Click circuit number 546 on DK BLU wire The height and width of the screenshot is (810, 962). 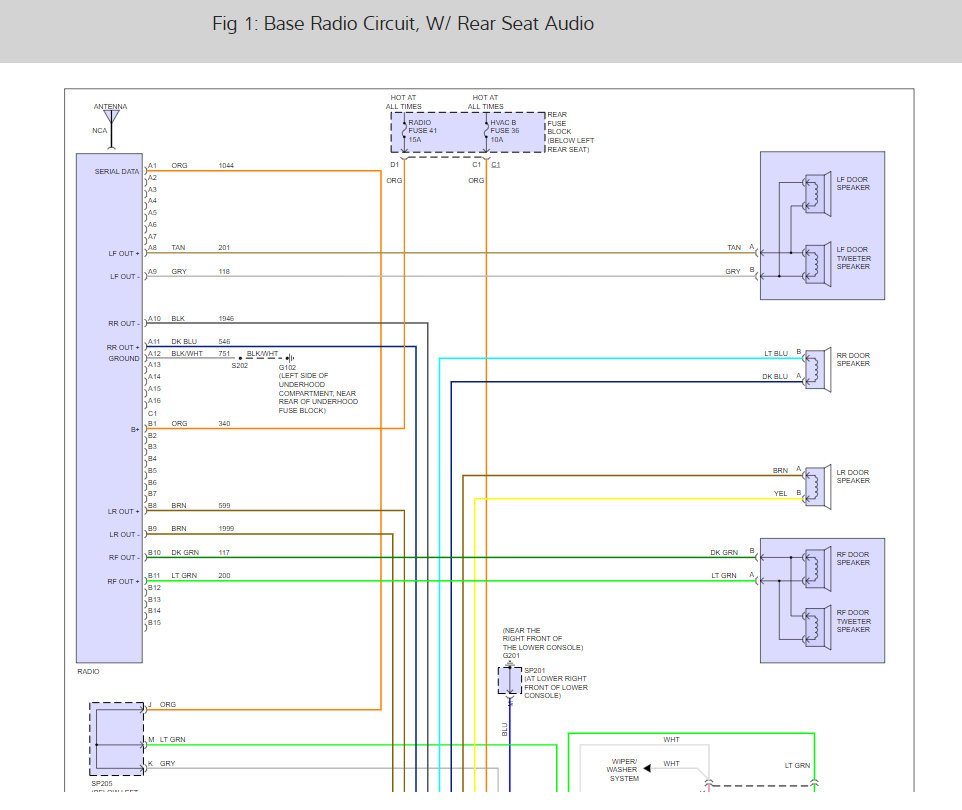point(224,342)
